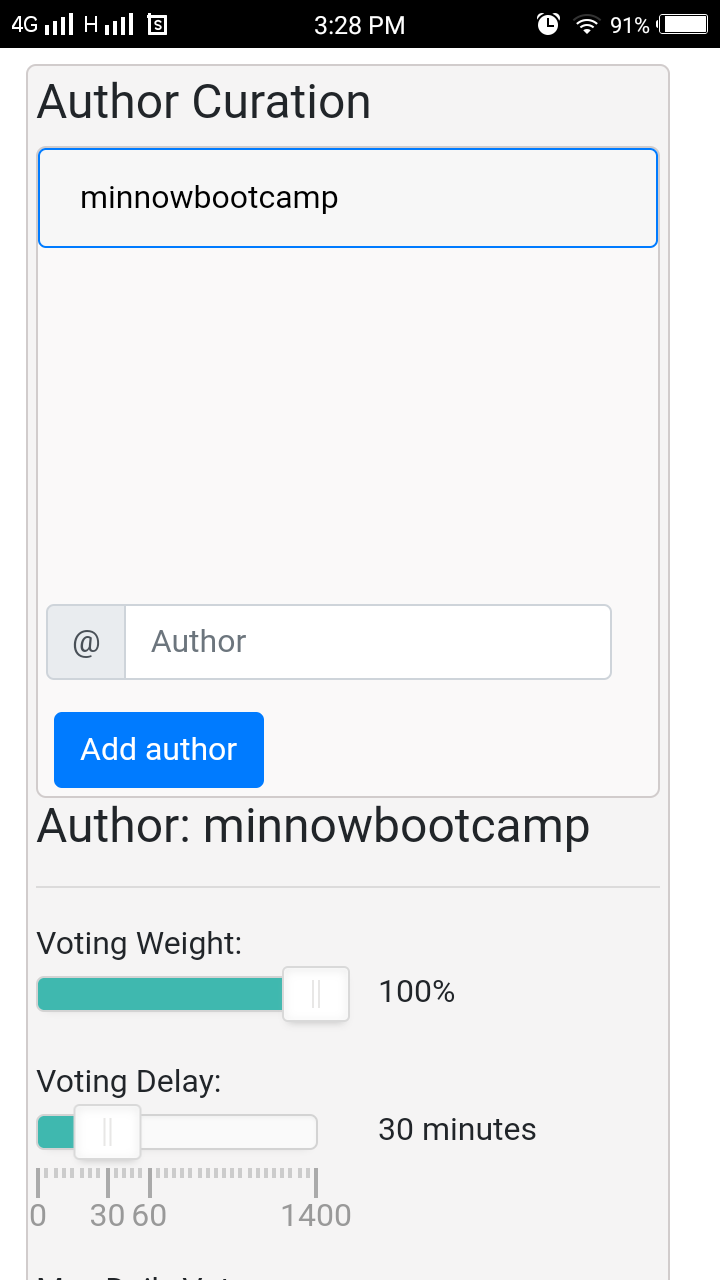Click the Voting Delay slider handle
This screenshot has height=1280, width=720.
coord(107,1132)
